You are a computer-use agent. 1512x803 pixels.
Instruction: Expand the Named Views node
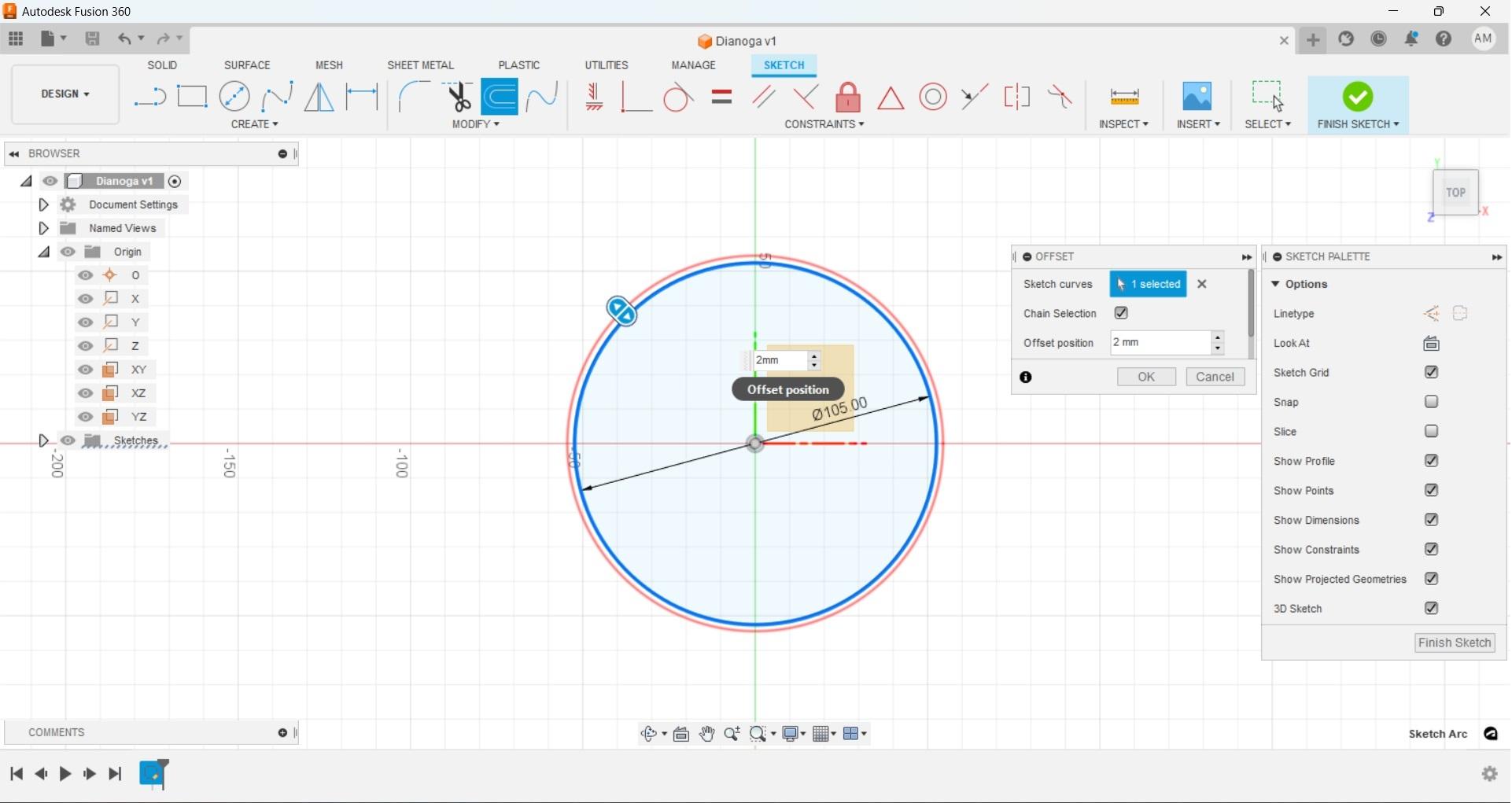pyautogui.click(x=43, y=228)
